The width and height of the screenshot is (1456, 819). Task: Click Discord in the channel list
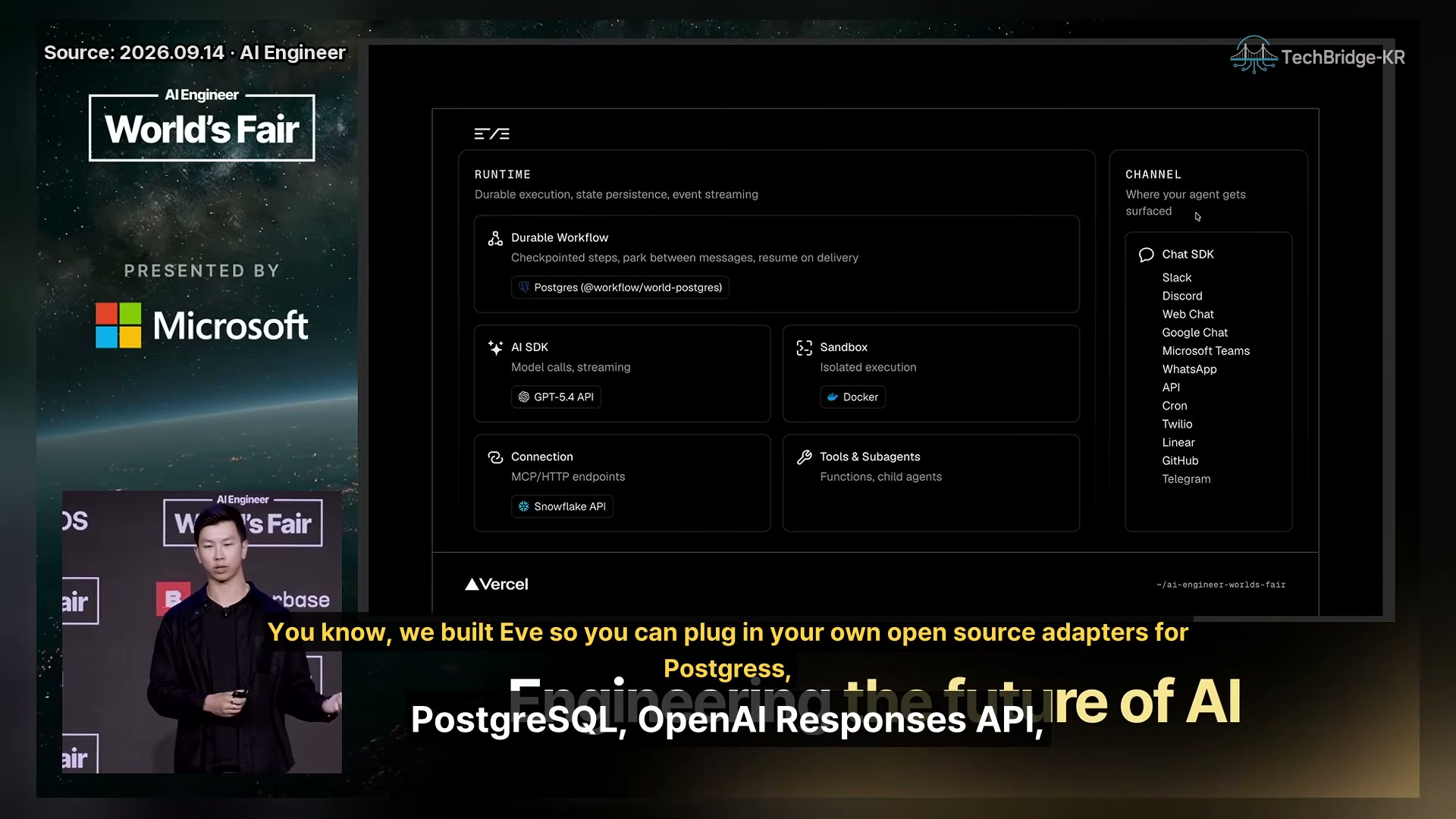[x=1182, y=296]
